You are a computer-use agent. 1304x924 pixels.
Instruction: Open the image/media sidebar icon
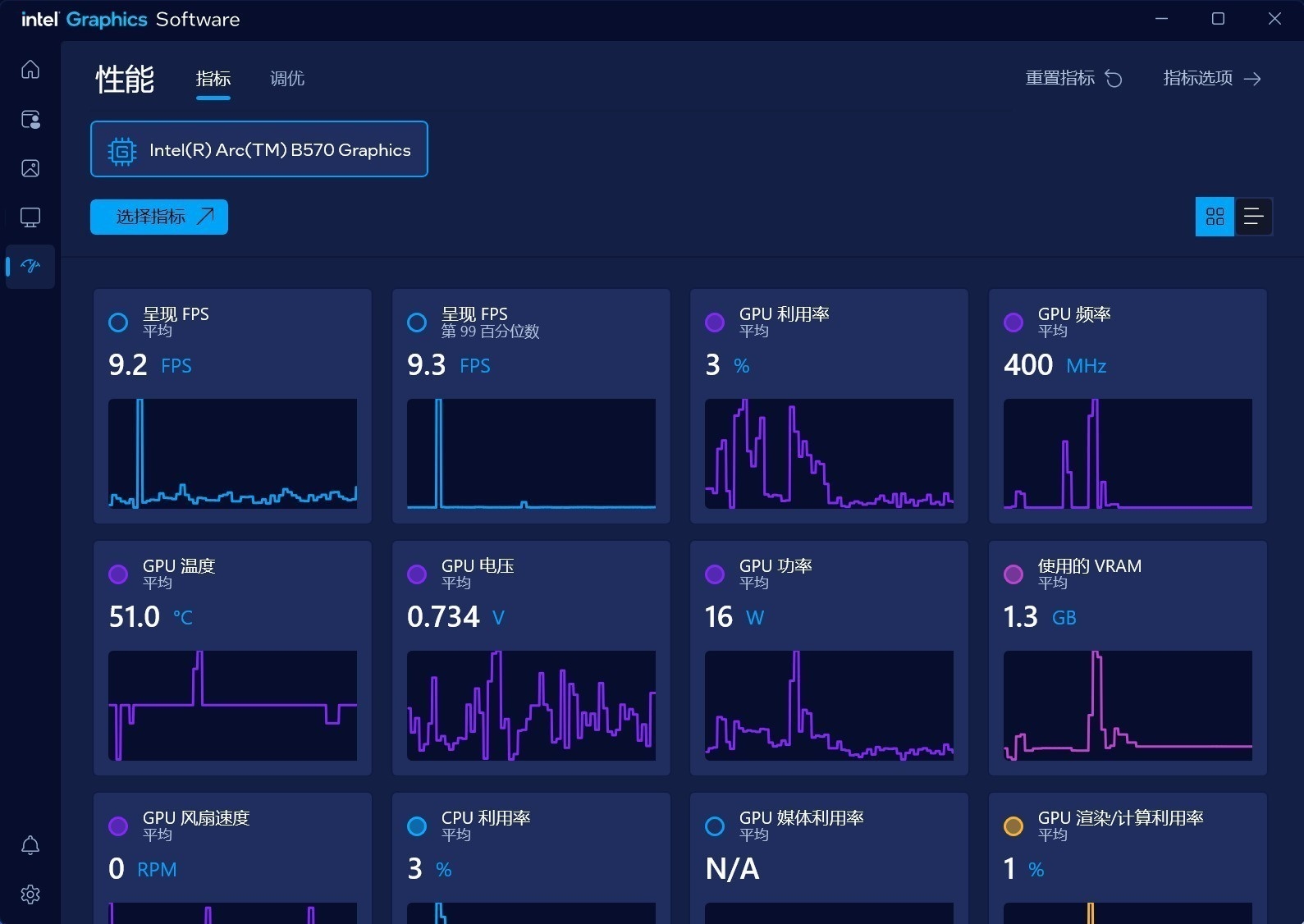coord(30,168)
